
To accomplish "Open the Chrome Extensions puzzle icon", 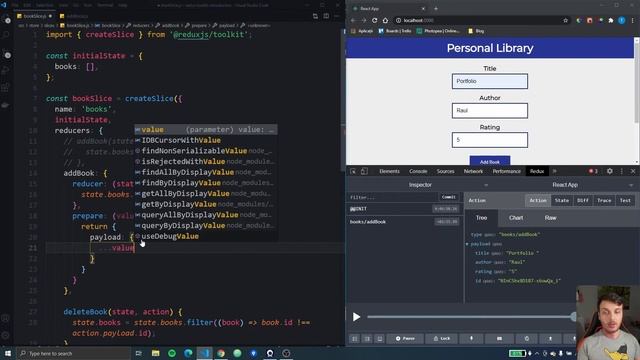I will tap(611, 20).
